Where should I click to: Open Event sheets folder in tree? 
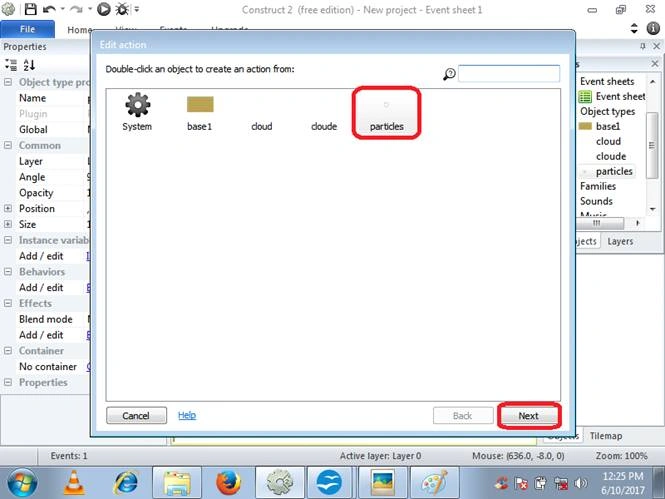pos(607,81)
